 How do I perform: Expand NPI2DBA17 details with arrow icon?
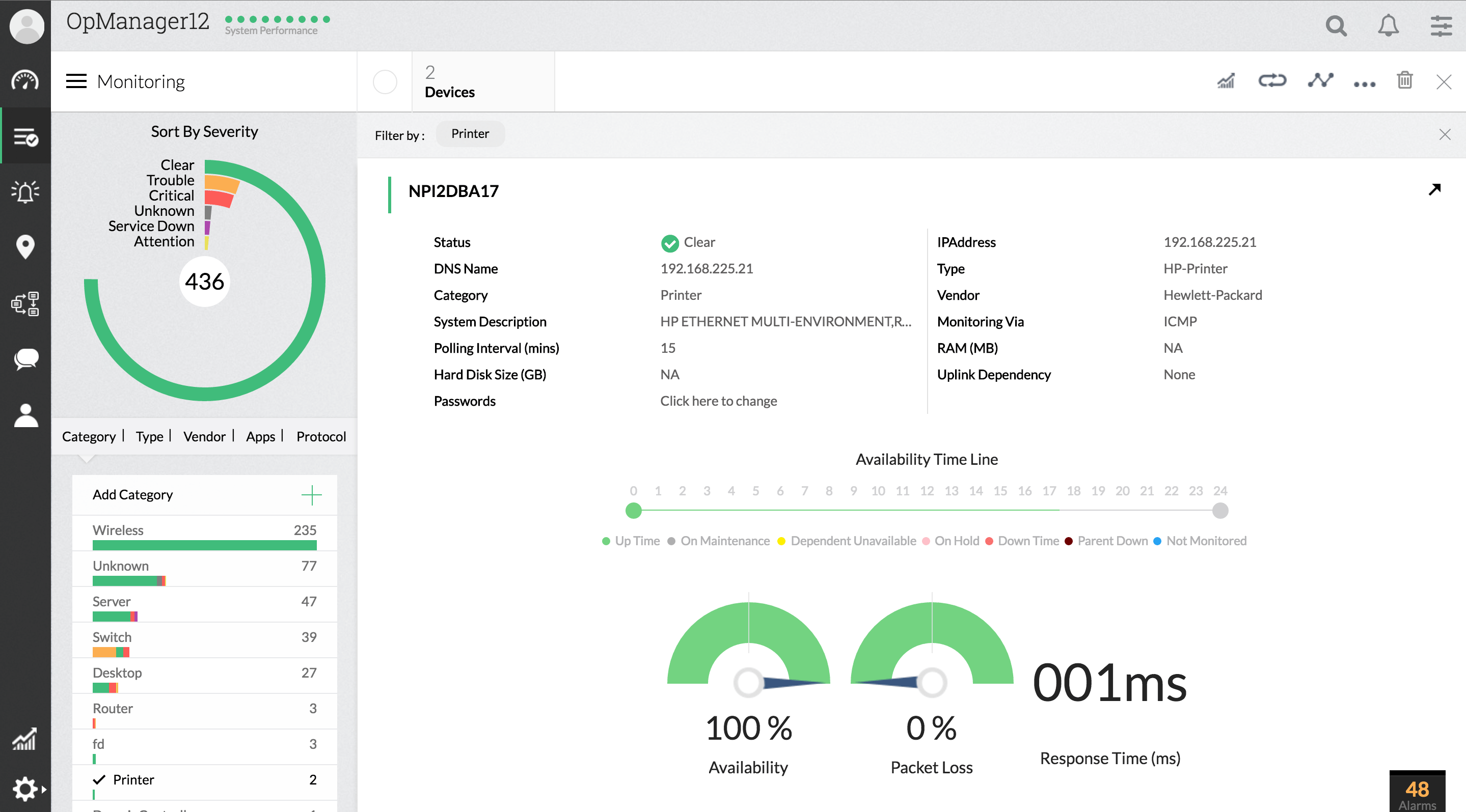pyautogui.click(x=1434, y=189)
